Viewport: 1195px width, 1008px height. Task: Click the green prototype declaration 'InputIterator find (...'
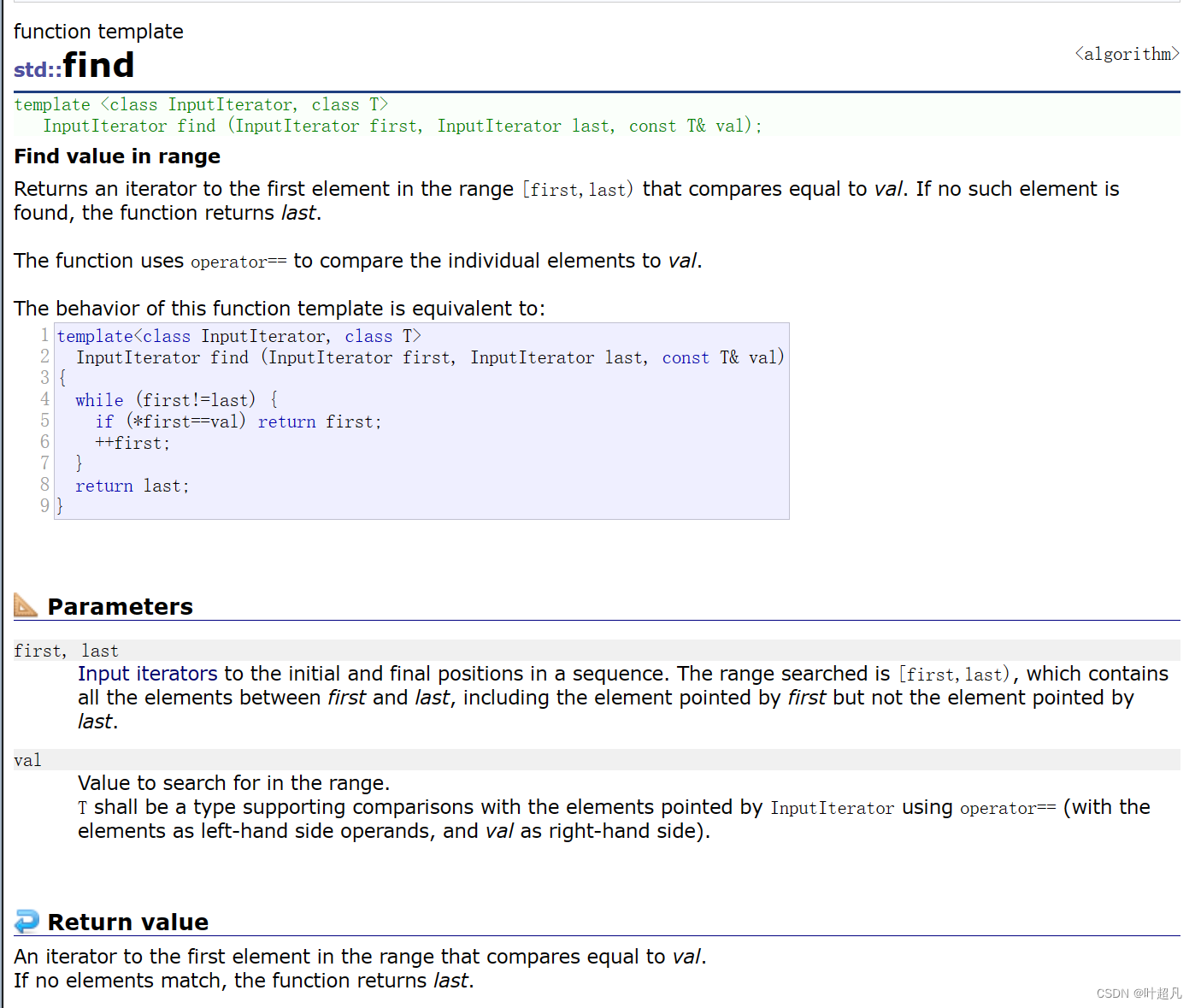[x=403, y=126]
